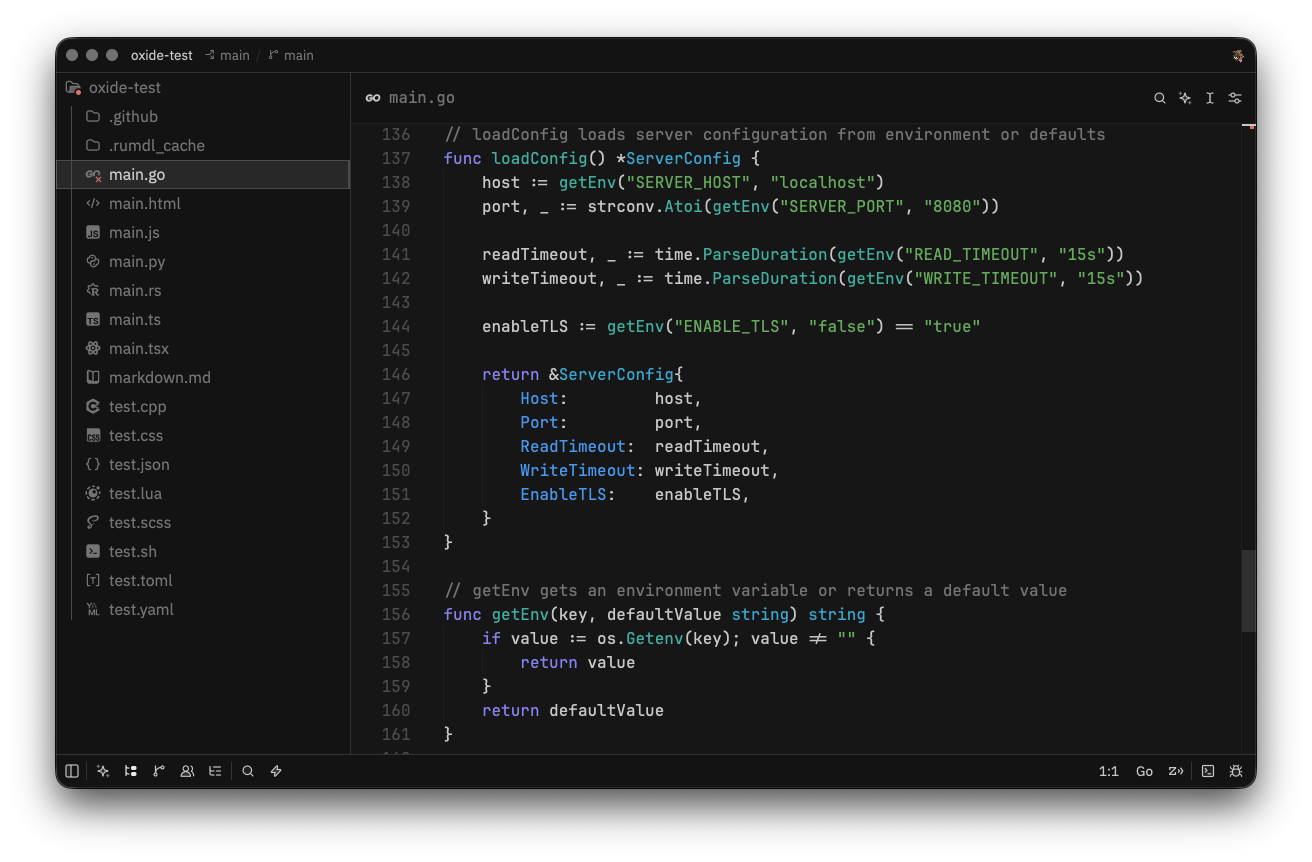The width and height of the screenshot is (1312, 862).
Task: Open the collaboration people panel icon
Action: click(x=187, y=771)
